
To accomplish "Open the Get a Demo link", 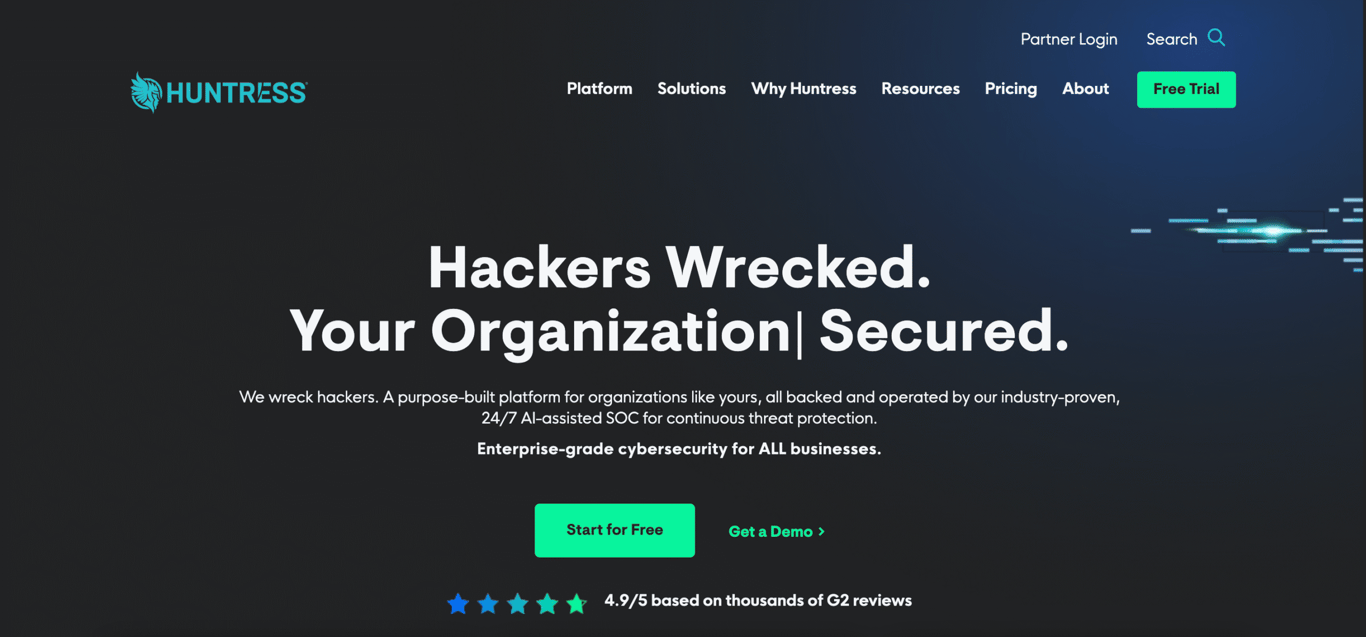I will pyautogui.click(x=777, y=532).
